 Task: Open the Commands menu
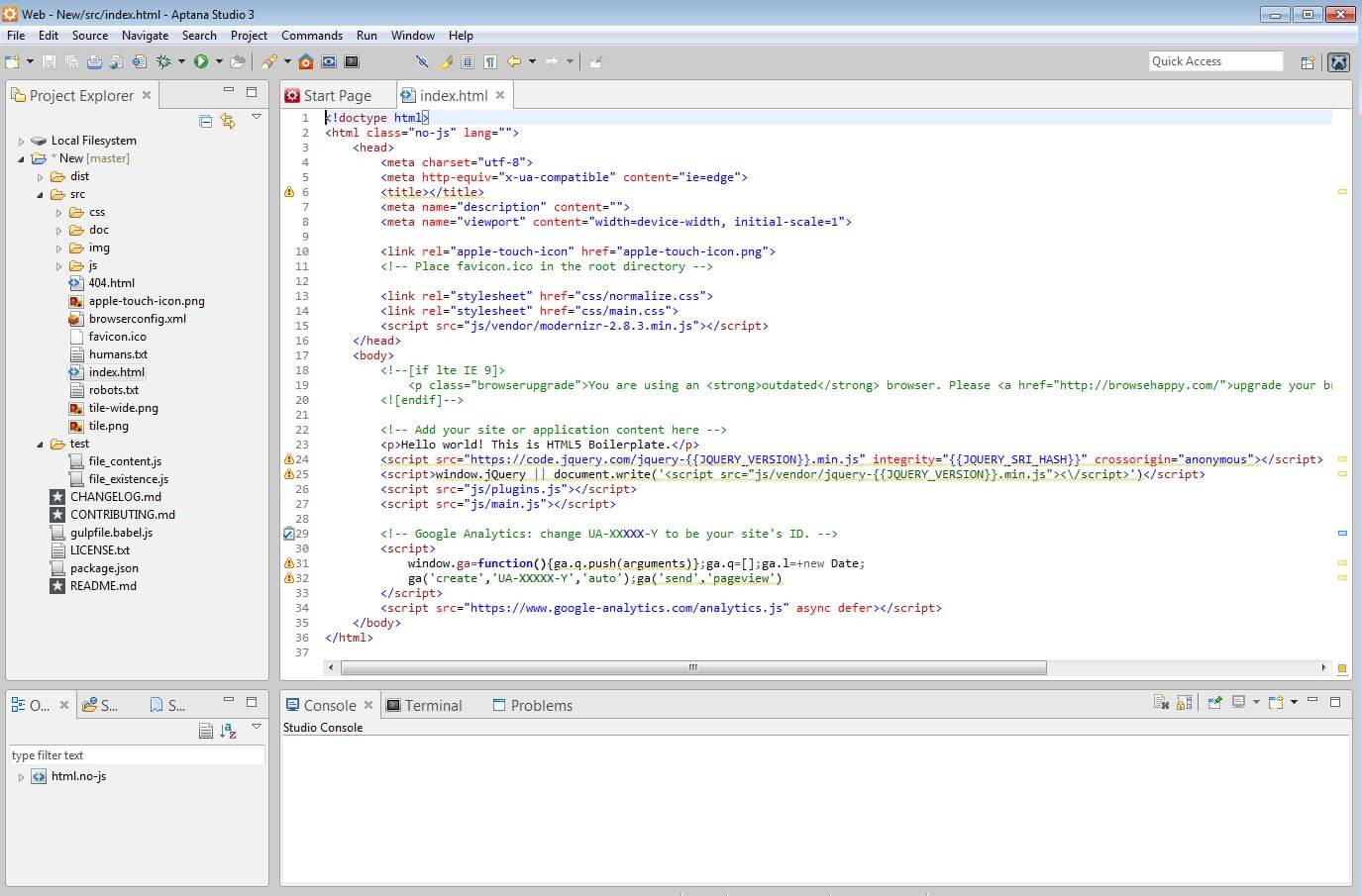click(x=312, y=35)
